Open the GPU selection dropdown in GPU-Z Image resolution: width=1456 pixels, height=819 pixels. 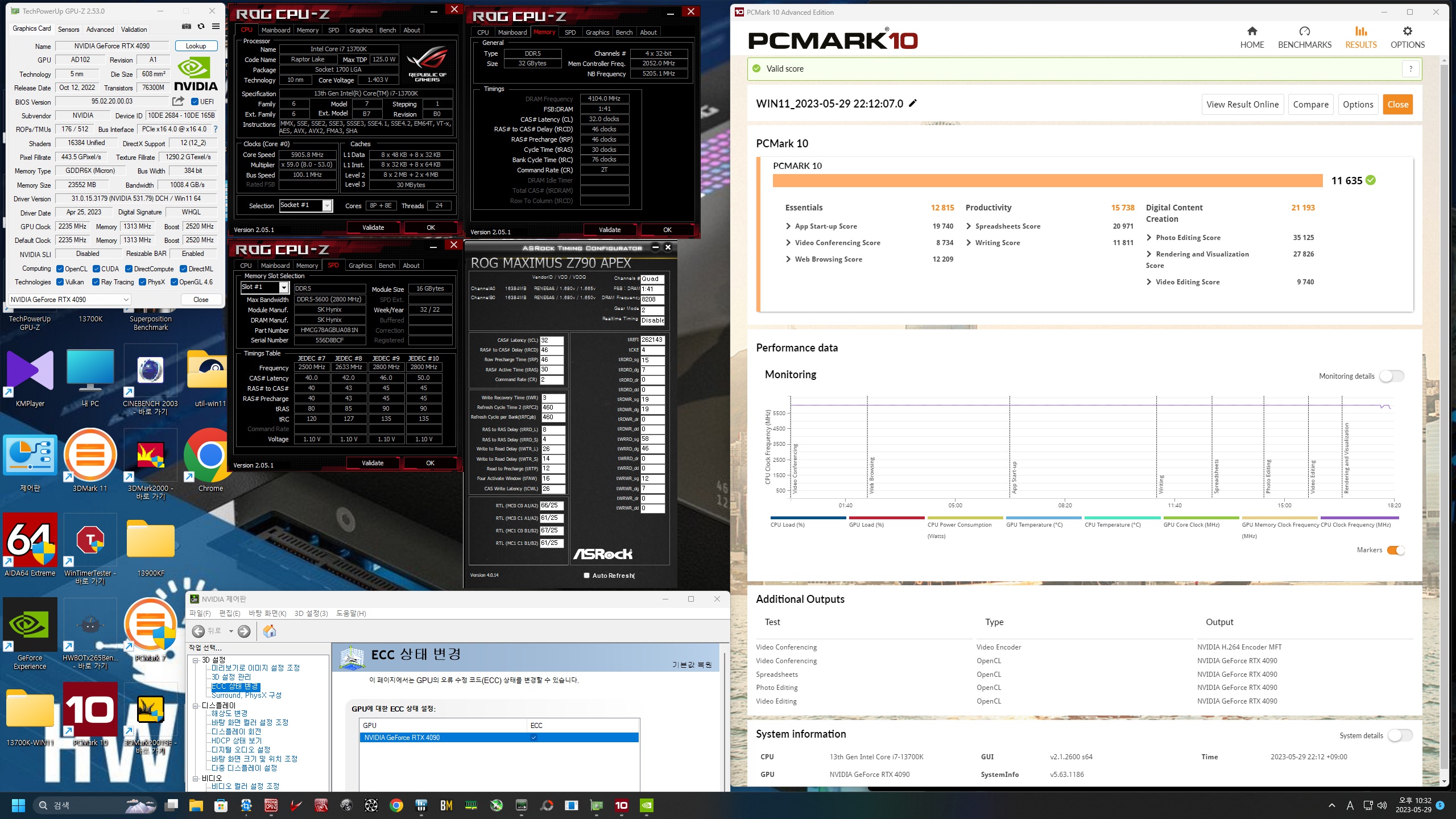70,299
